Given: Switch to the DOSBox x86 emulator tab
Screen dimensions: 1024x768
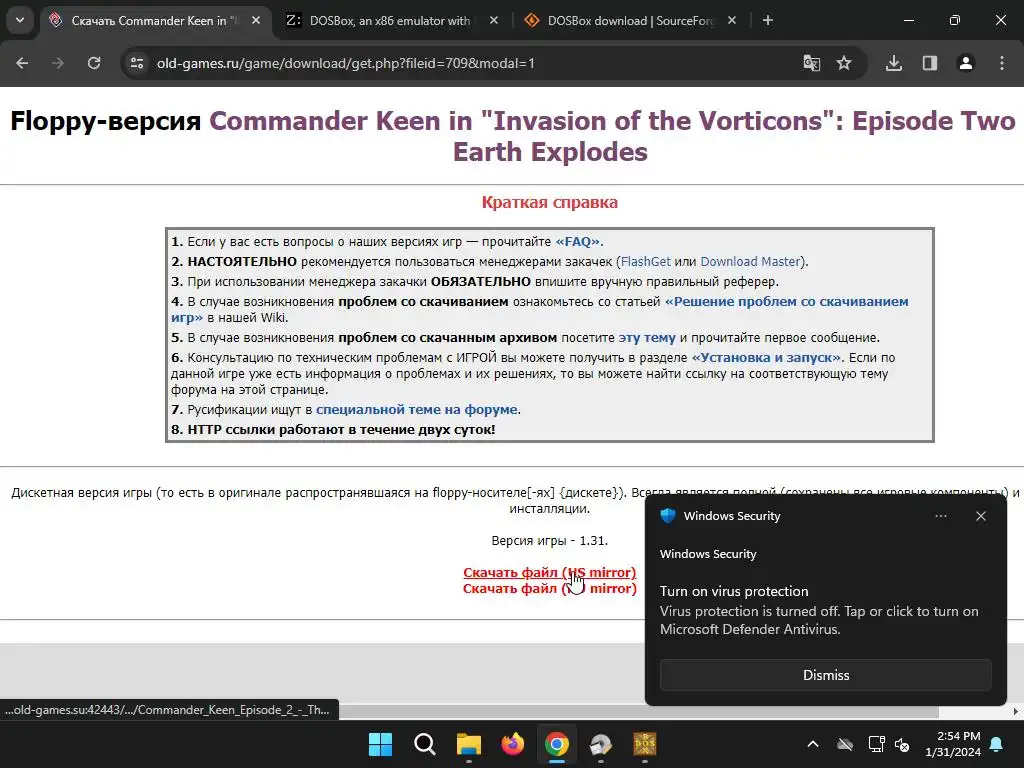Looking at the screenshot, I should [x=389, y=21].
